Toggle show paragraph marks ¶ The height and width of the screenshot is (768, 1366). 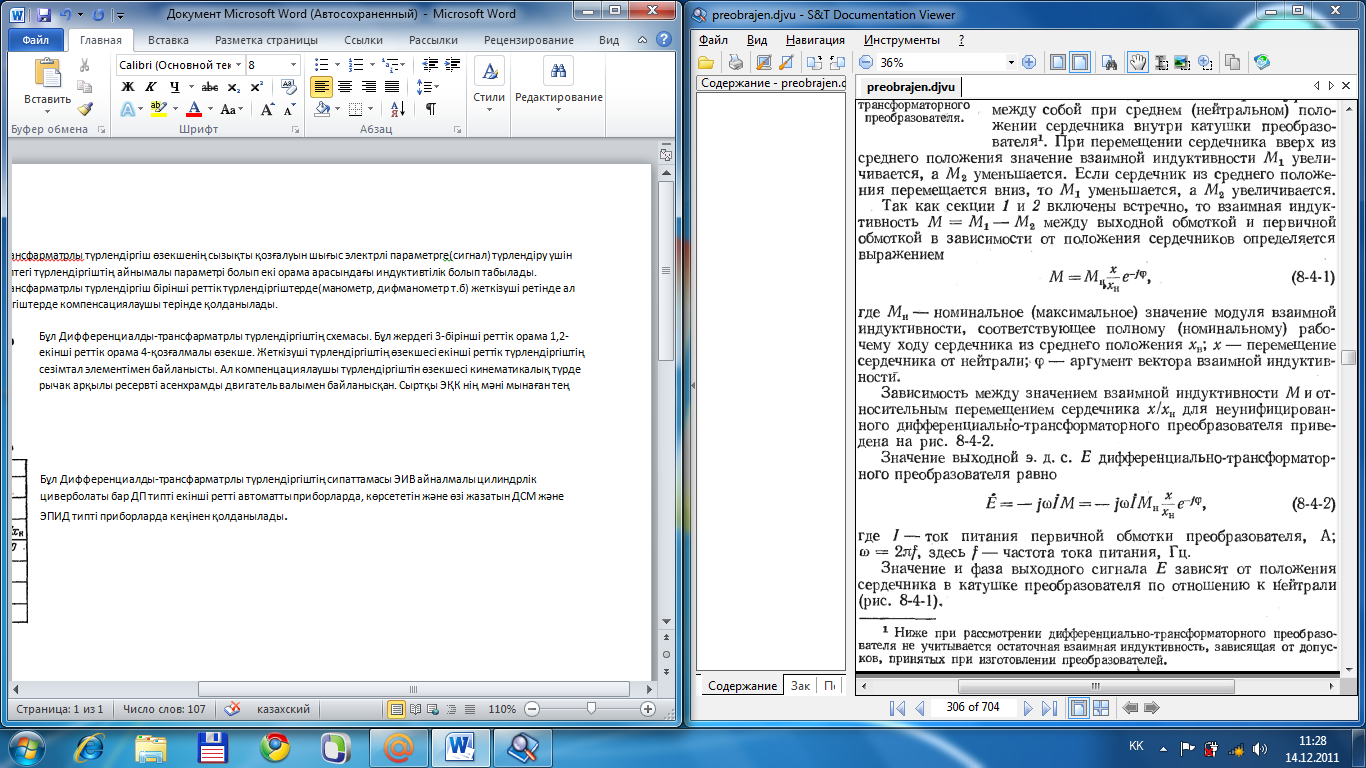(431, 109)
